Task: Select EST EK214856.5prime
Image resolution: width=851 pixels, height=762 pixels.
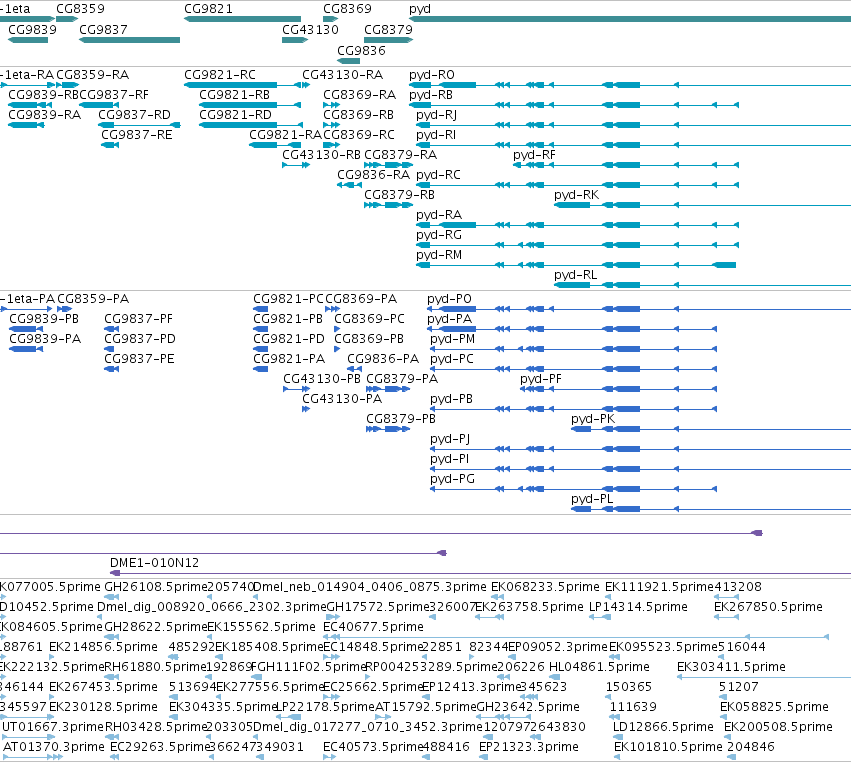Action: click(x=103, y=647)
